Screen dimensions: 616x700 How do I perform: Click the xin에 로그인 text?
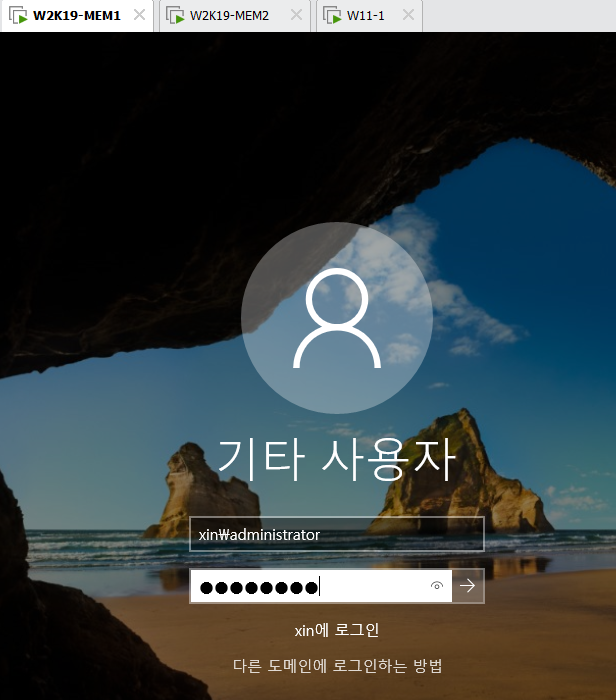[337, 630]
